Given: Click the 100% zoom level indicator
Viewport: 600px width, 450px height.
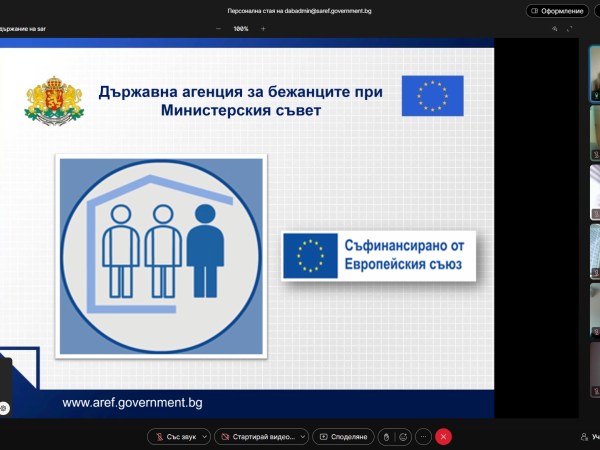Looking at the screenshot, I should tap(241, 29).
